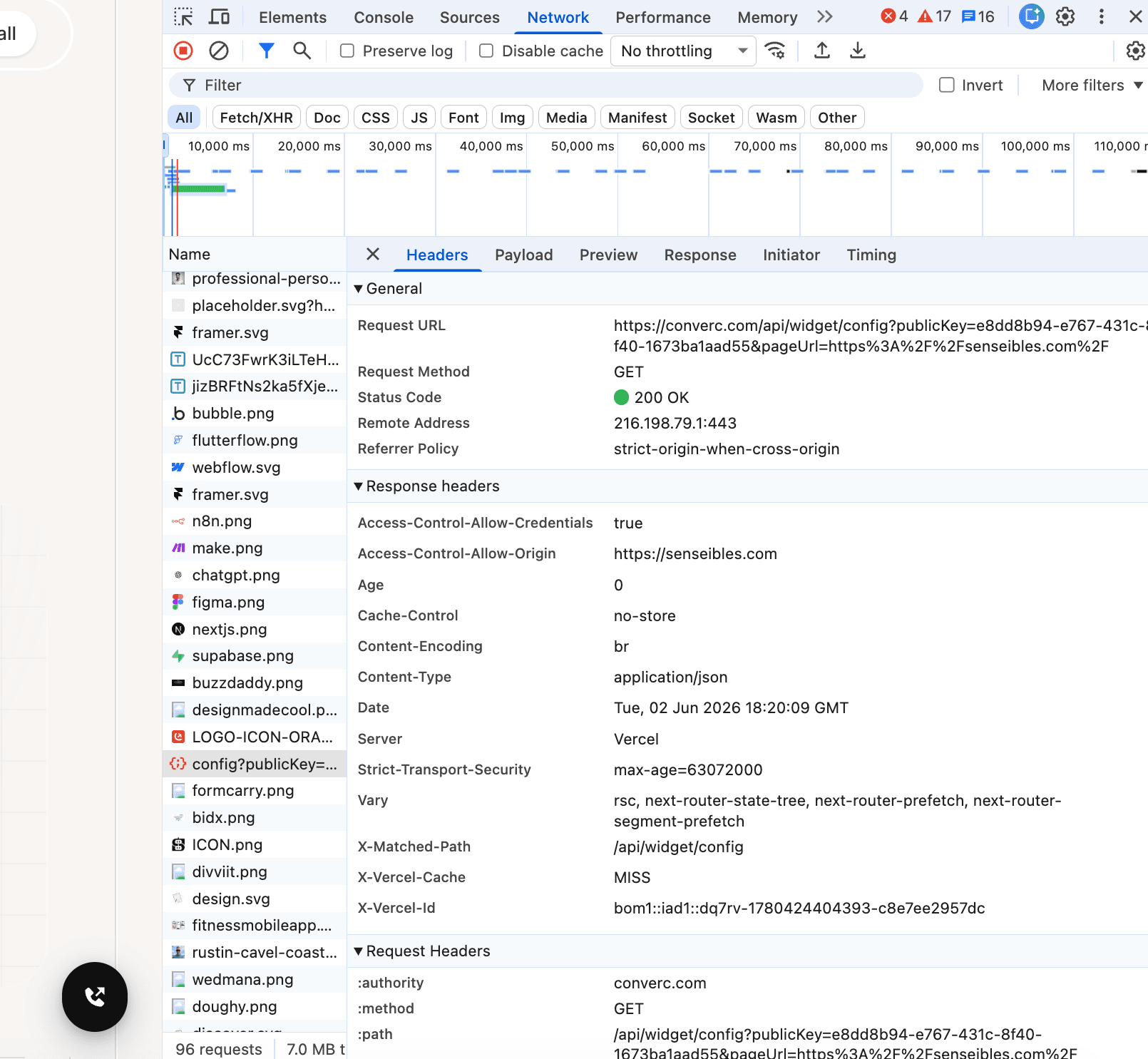Toggle the device toolbar icon

[x=219, y=16]
